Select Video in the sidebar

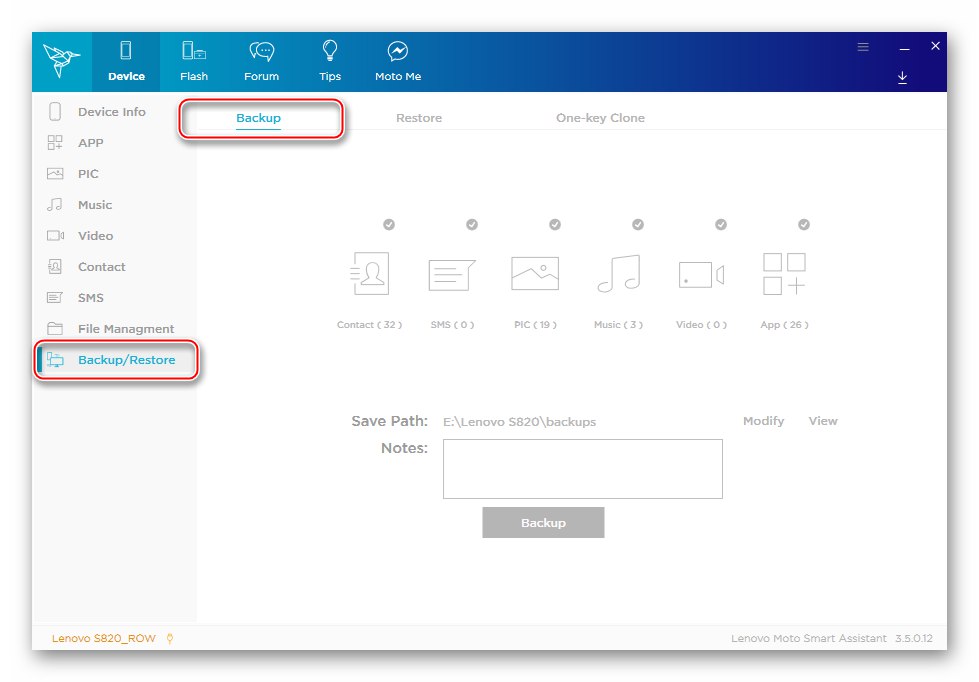pos(114,235)
